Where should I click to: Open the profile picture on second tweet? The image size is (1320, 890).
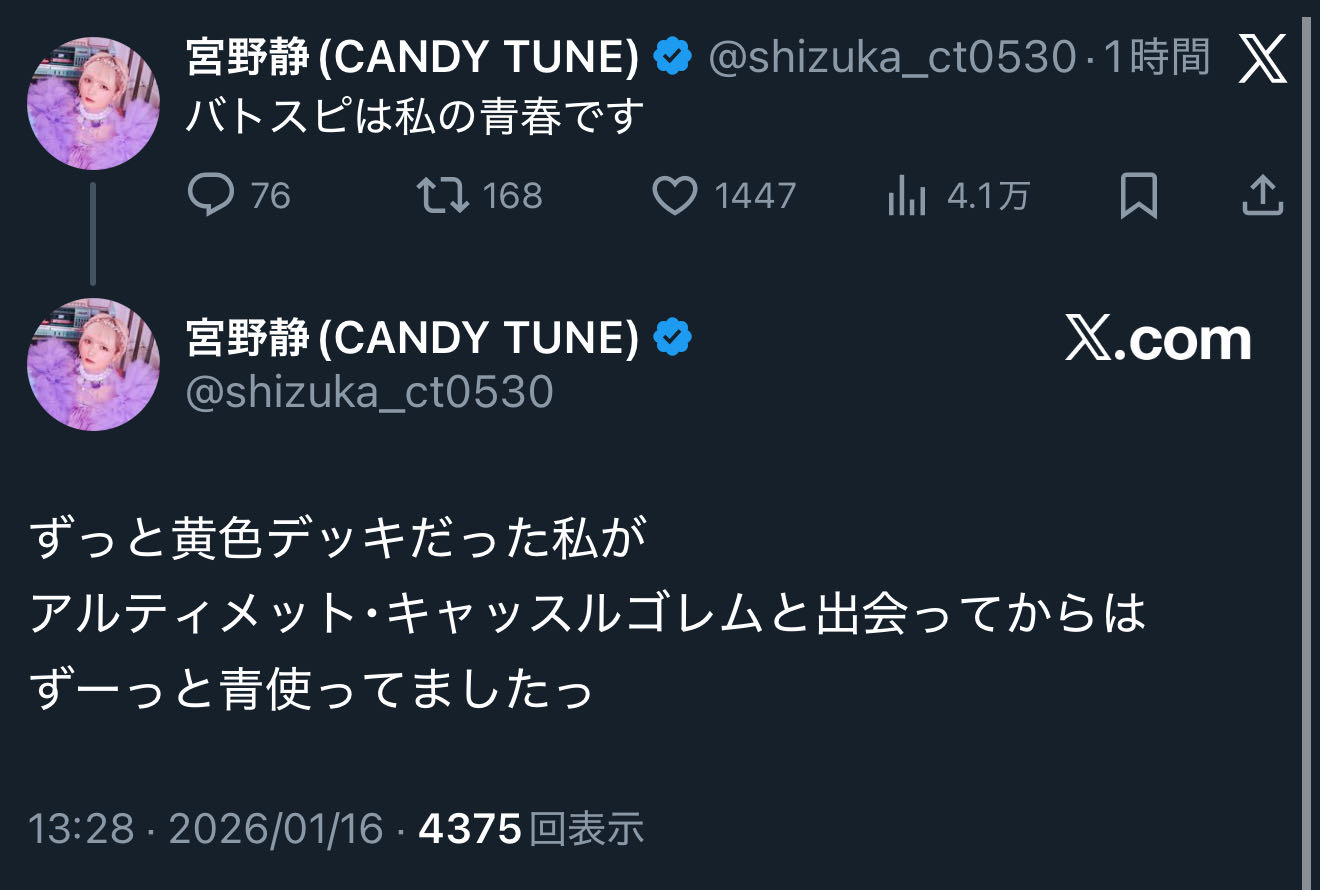(x=93, y=365)
